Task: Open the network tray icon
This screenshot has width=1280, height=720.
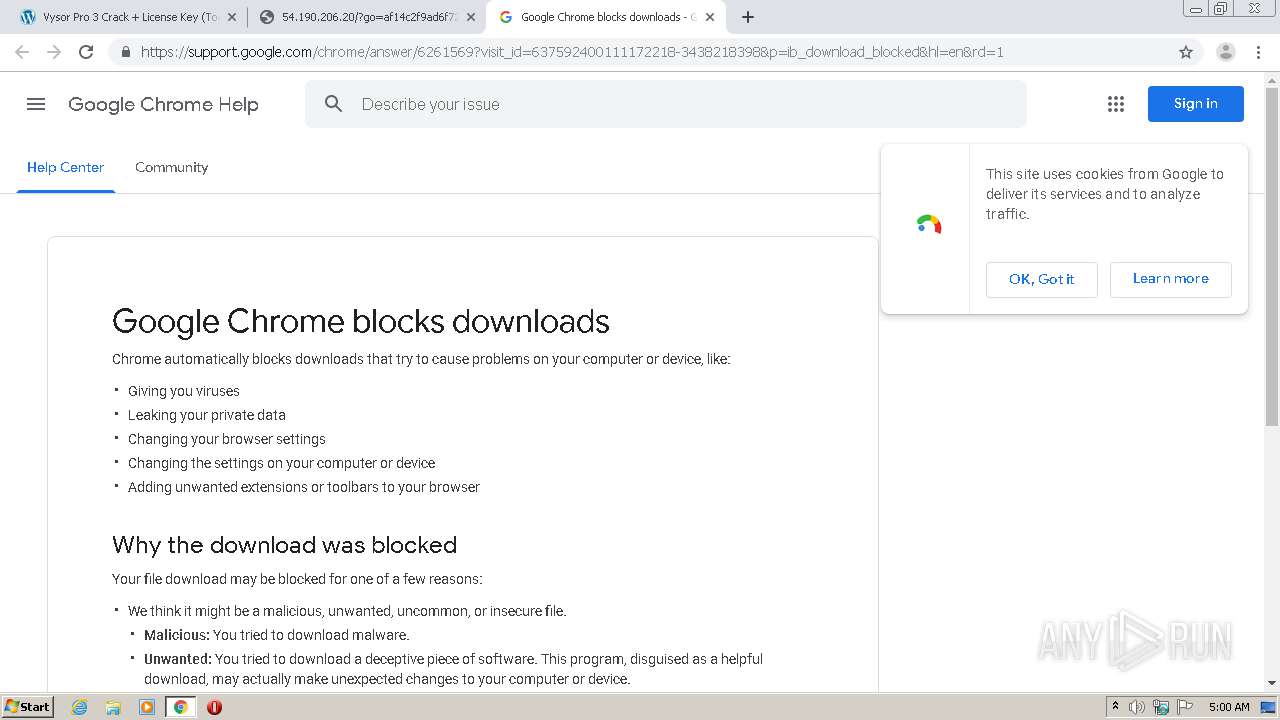Action: tap(1161, 707)
